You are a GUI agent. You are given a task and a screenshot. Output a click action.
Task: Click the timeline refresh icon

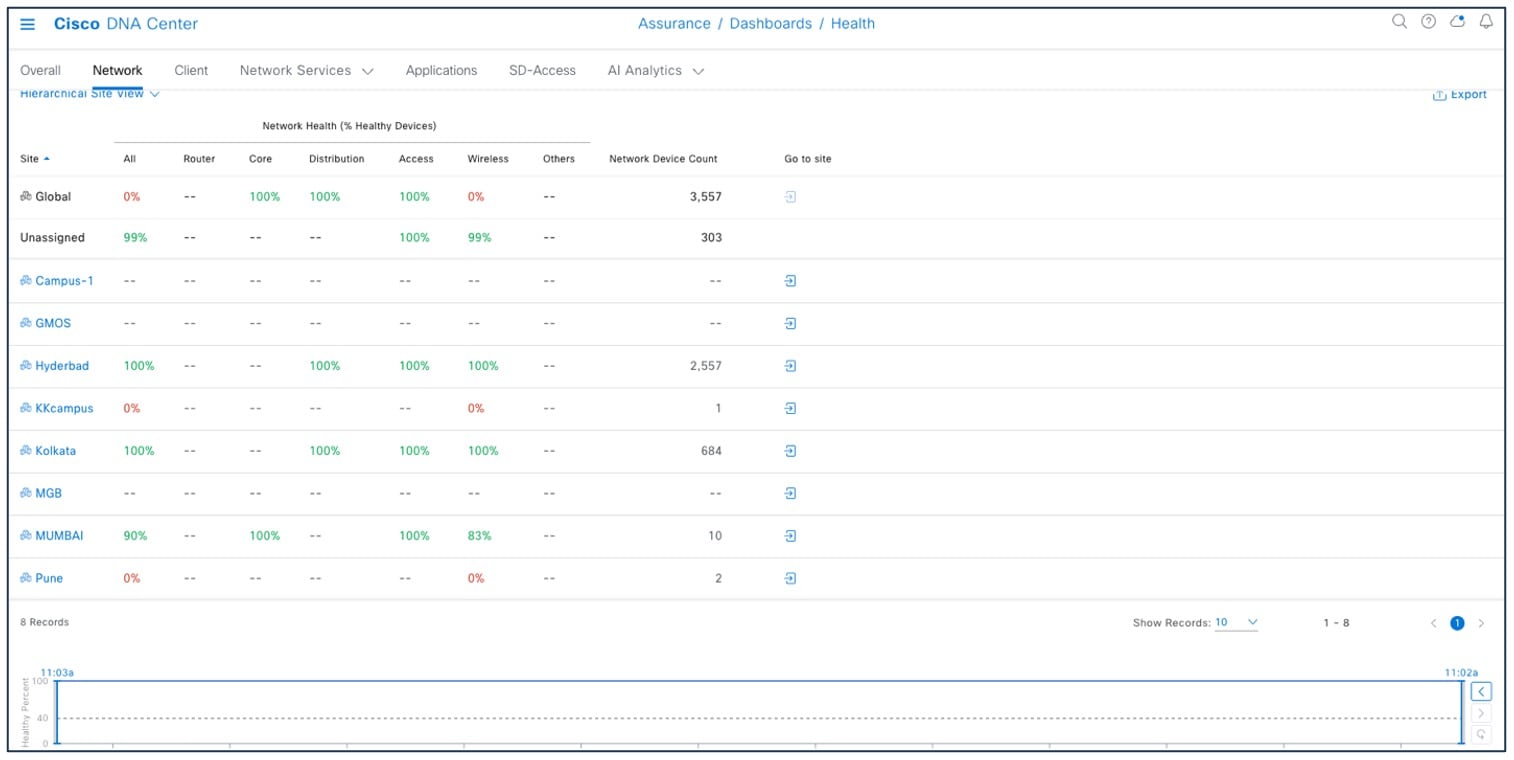click(1482, 735)
